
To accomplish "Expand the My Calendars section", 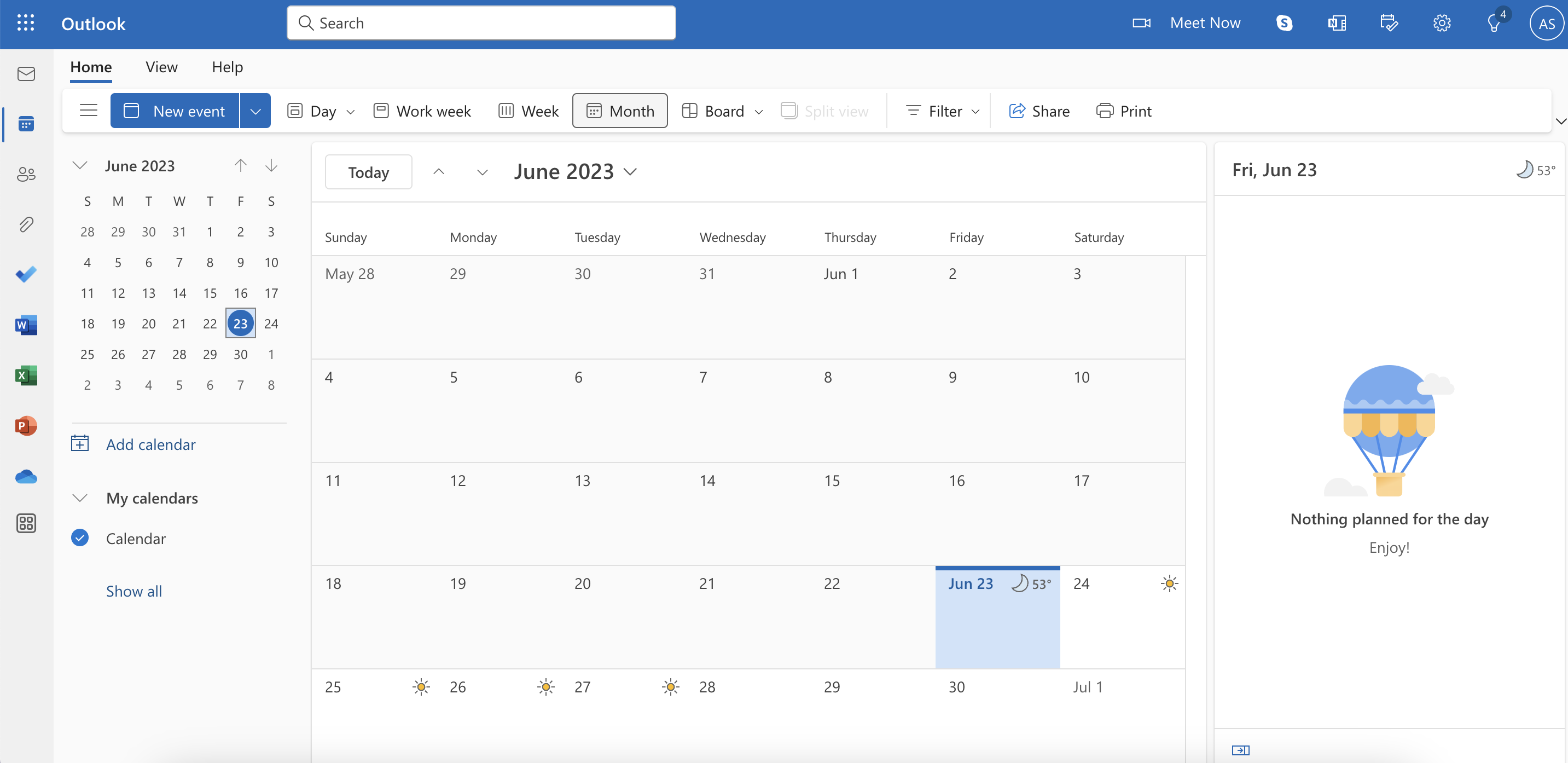I will click(x=79, y=496).
